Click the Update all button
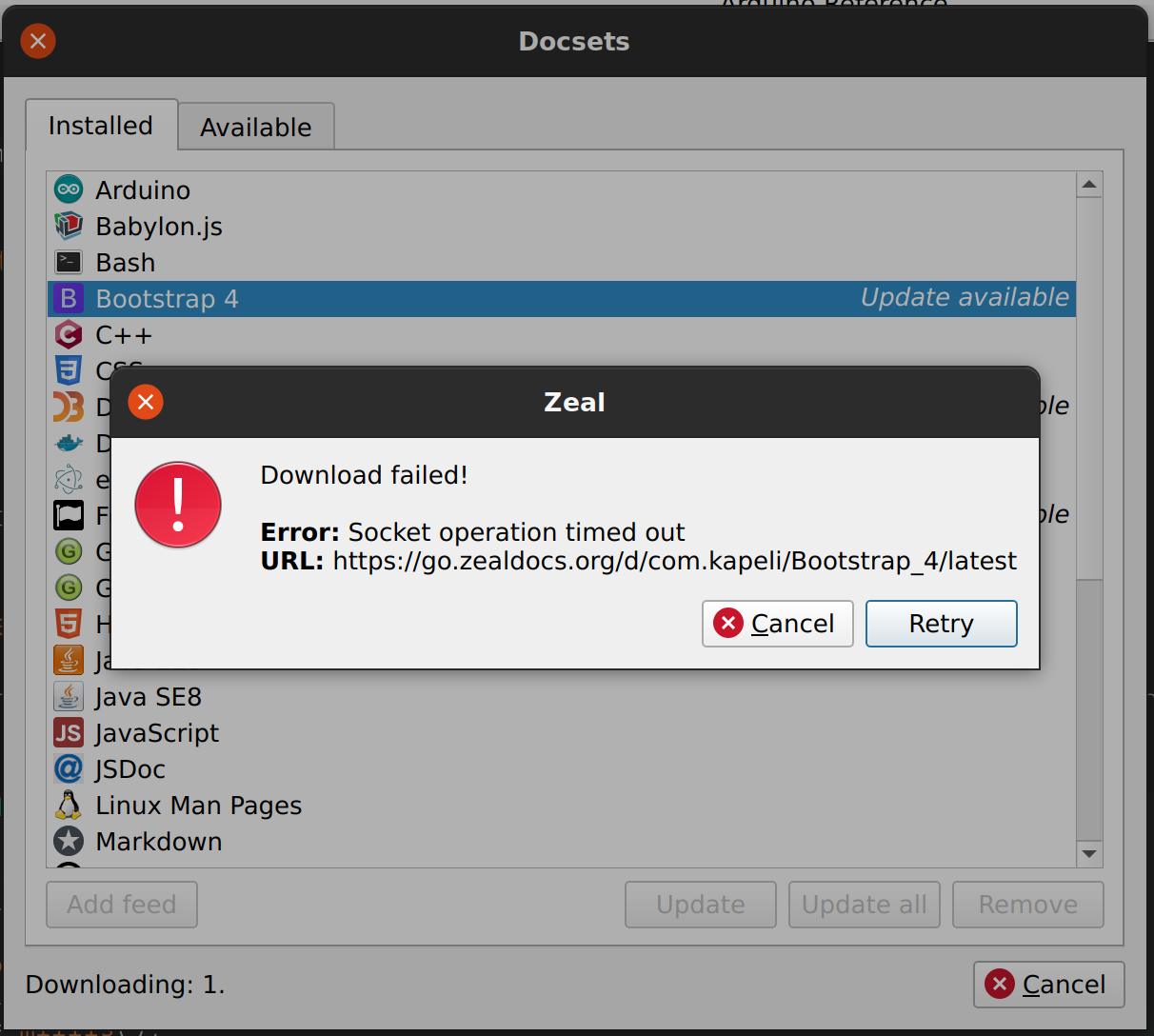The height and width of the screenshot is (1036, 1154). [x=863, y=904]
